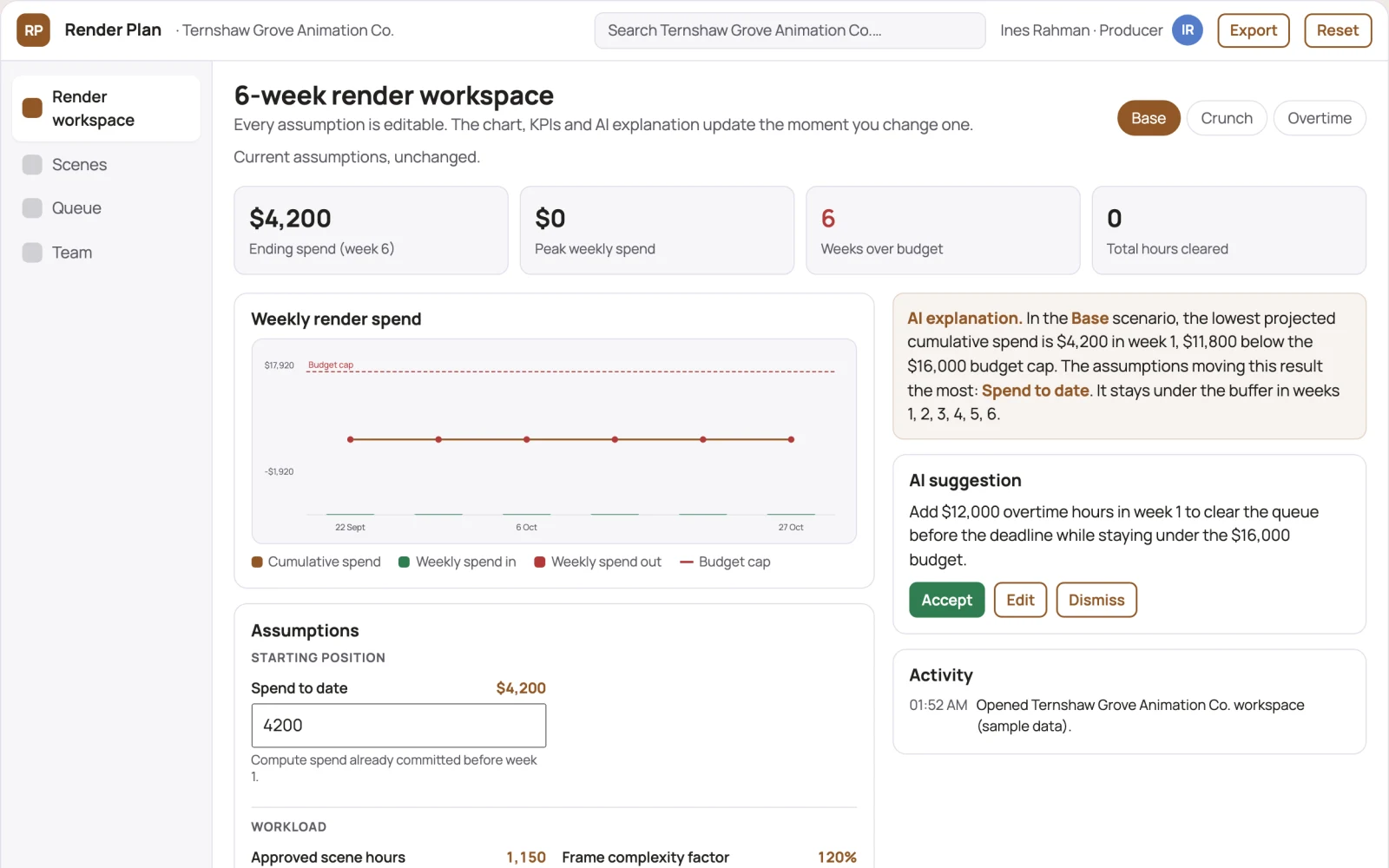
Task: Select the Render workspace sidebar icon
Action: click(32, 108)
